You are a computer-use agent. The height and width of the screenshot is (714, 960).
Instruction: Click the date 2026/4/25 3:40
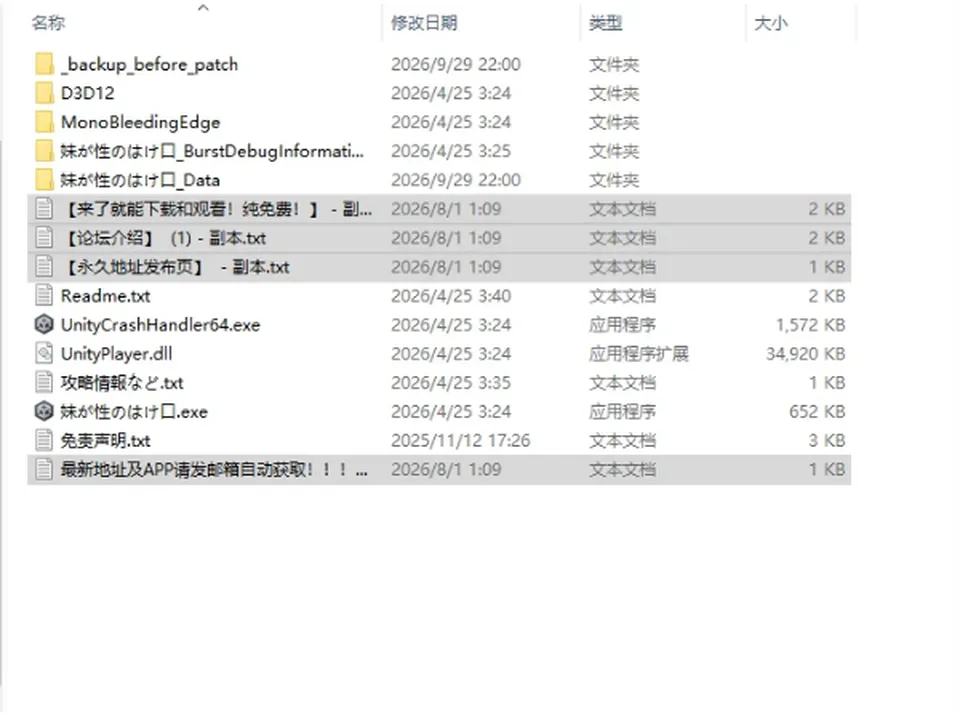pyautogui.click(x=451, y=296)
